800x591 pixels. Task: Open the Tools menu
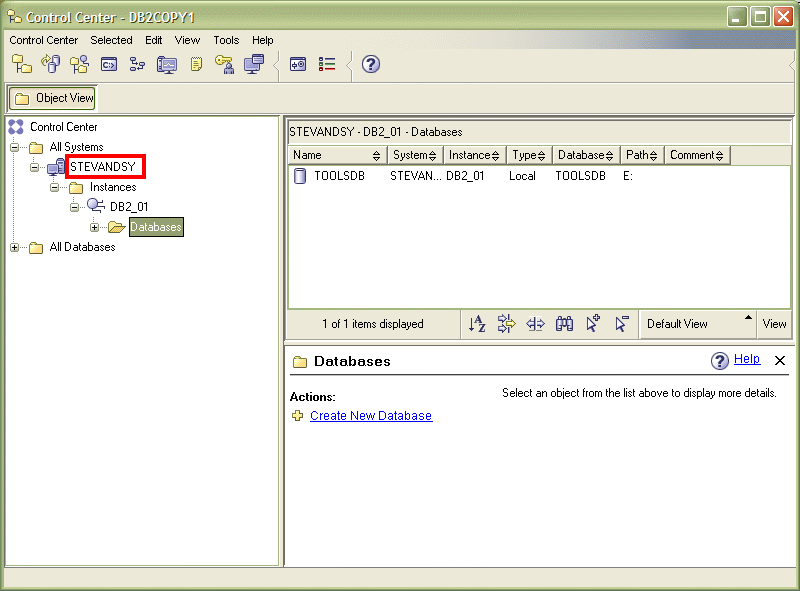click(226, 40)
